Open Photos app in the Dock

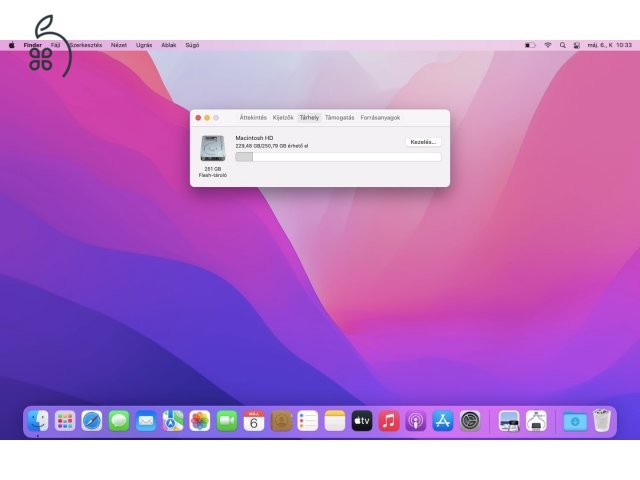tap(200, 421)
